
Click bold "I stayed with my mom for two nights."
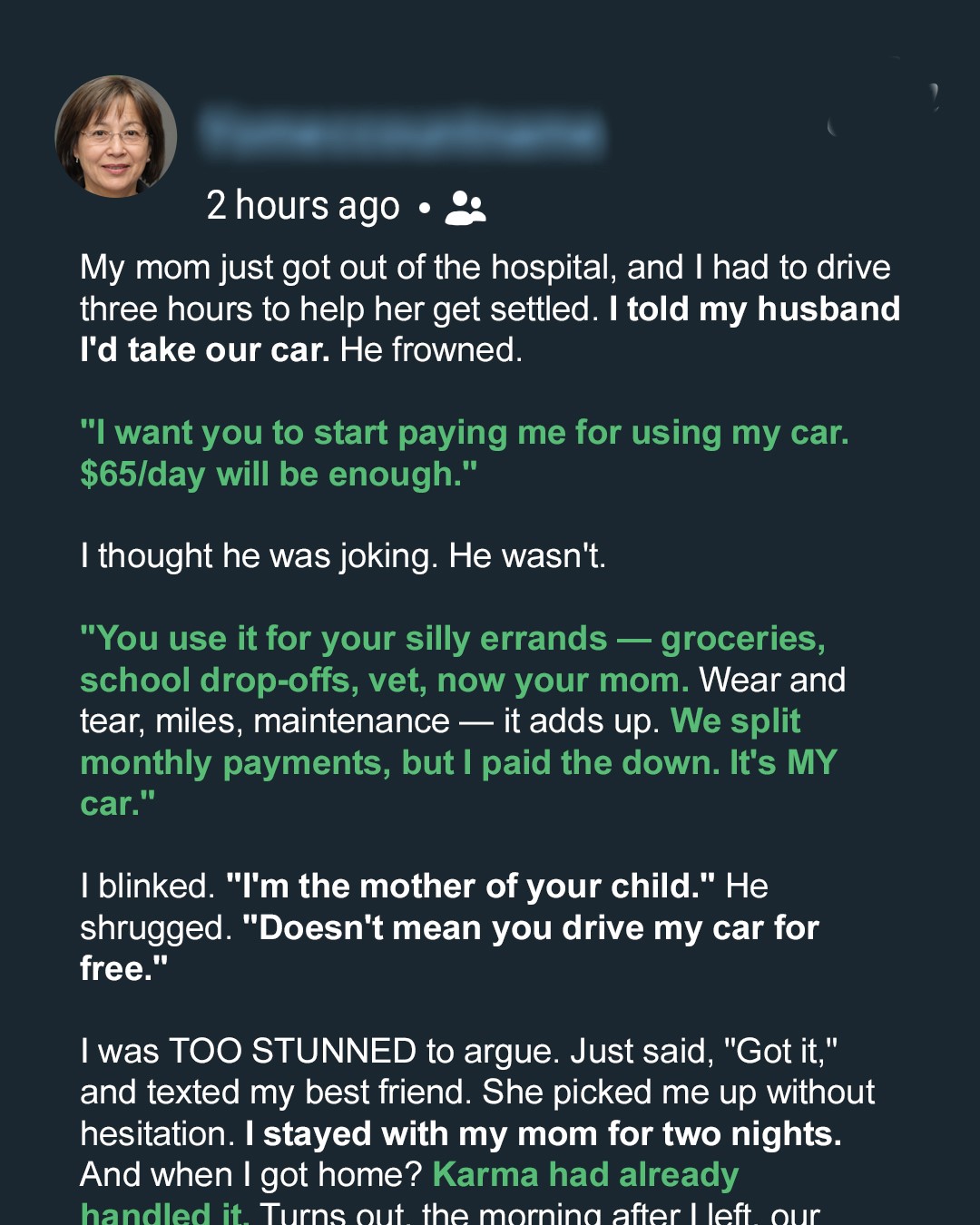coord(543,1134)
